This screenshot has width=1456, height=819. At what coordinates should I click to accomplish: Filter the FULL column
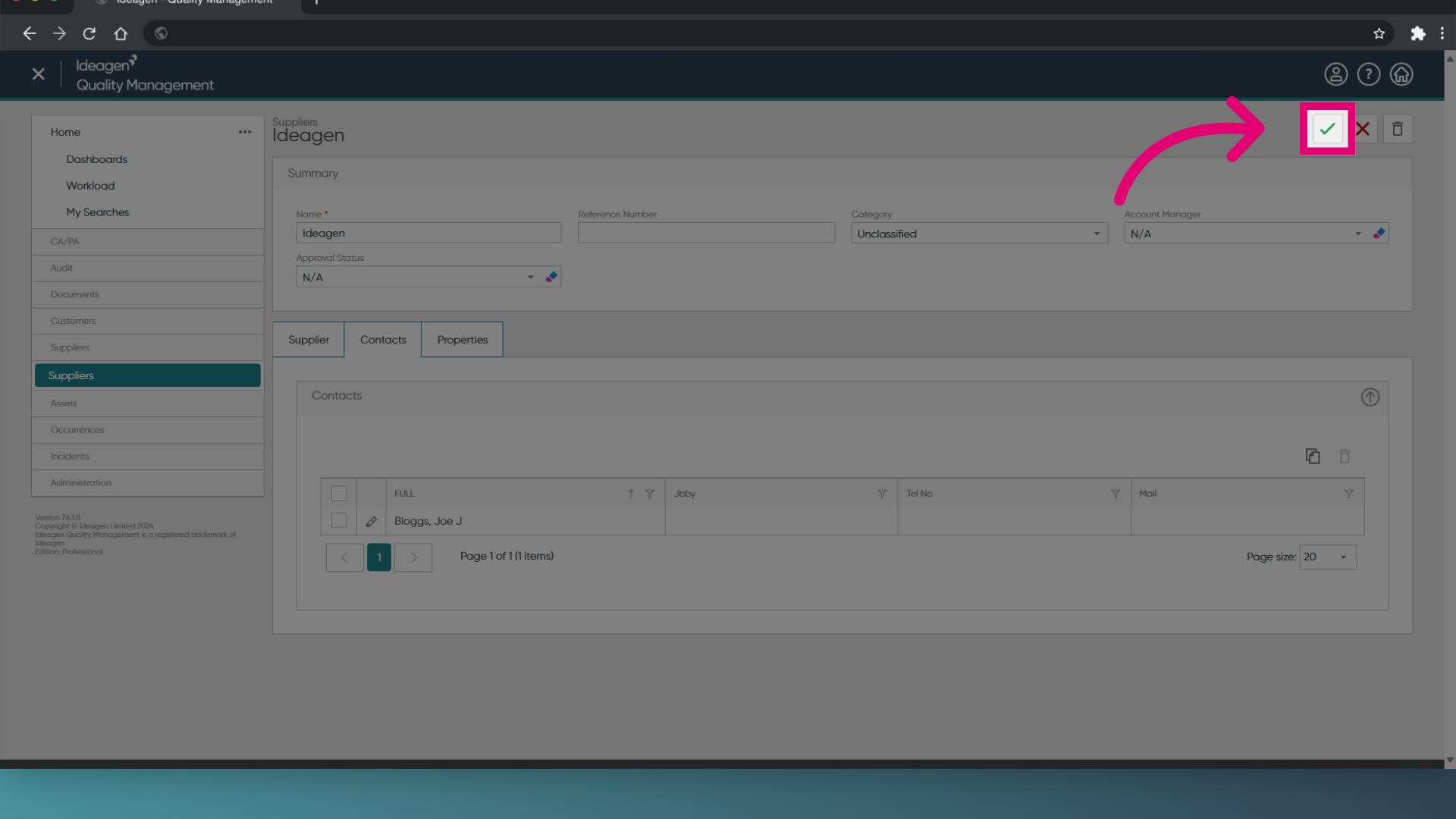click(650, 494)
